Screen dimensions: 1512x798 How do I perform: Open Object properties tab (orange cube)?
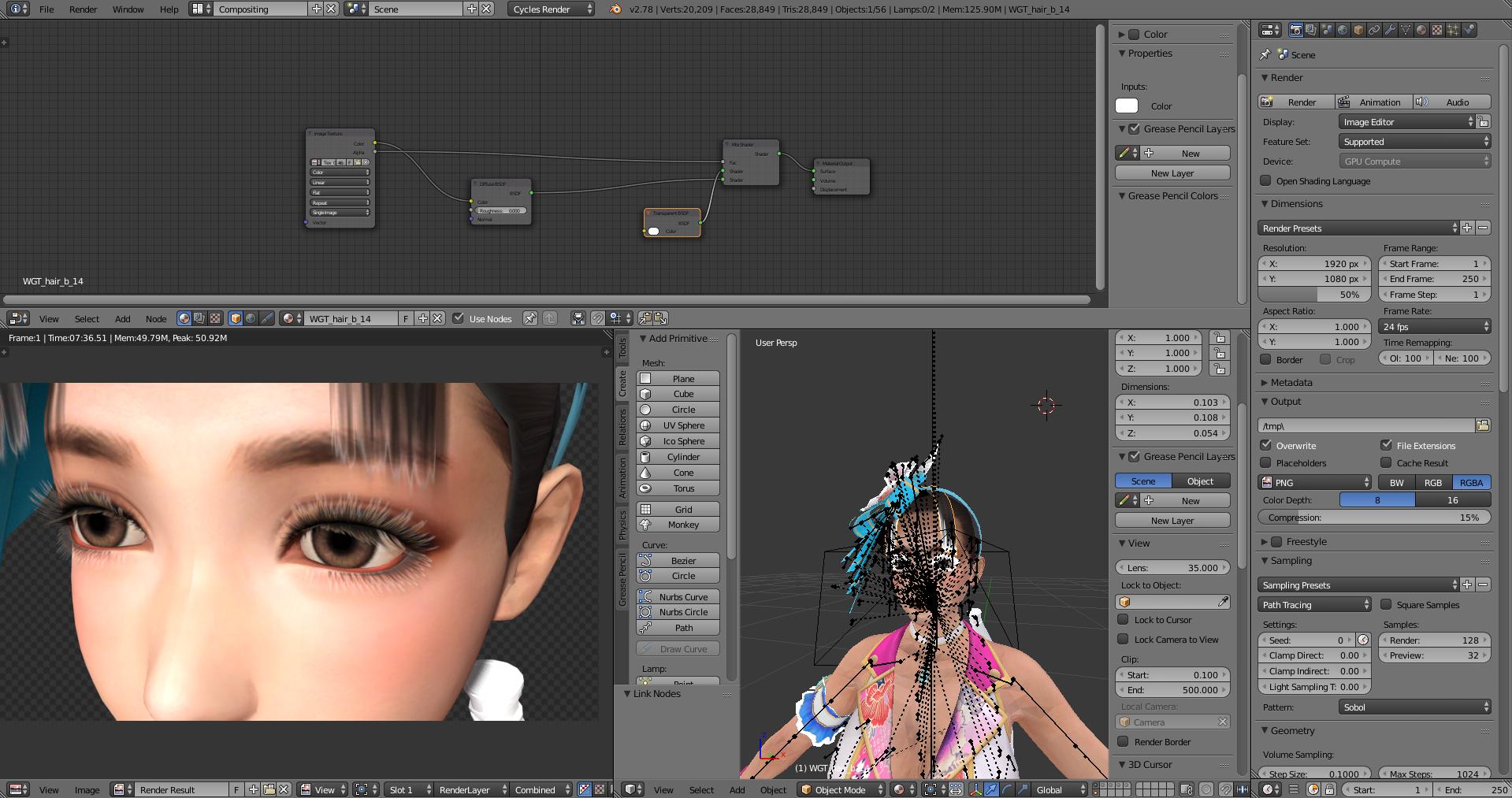pos(1358,30)
